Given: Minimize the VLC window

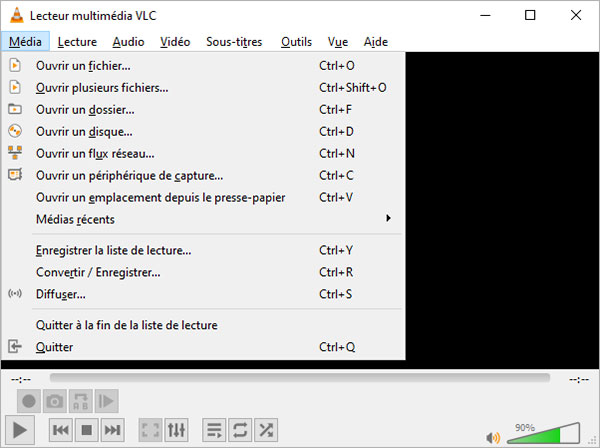Looking at the screenshot, I should [485, 15].
